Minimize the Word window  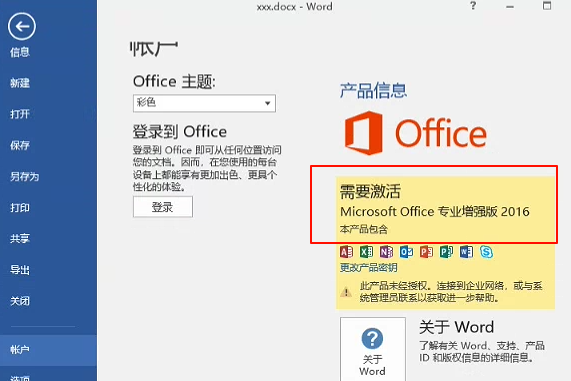point(510,6)
